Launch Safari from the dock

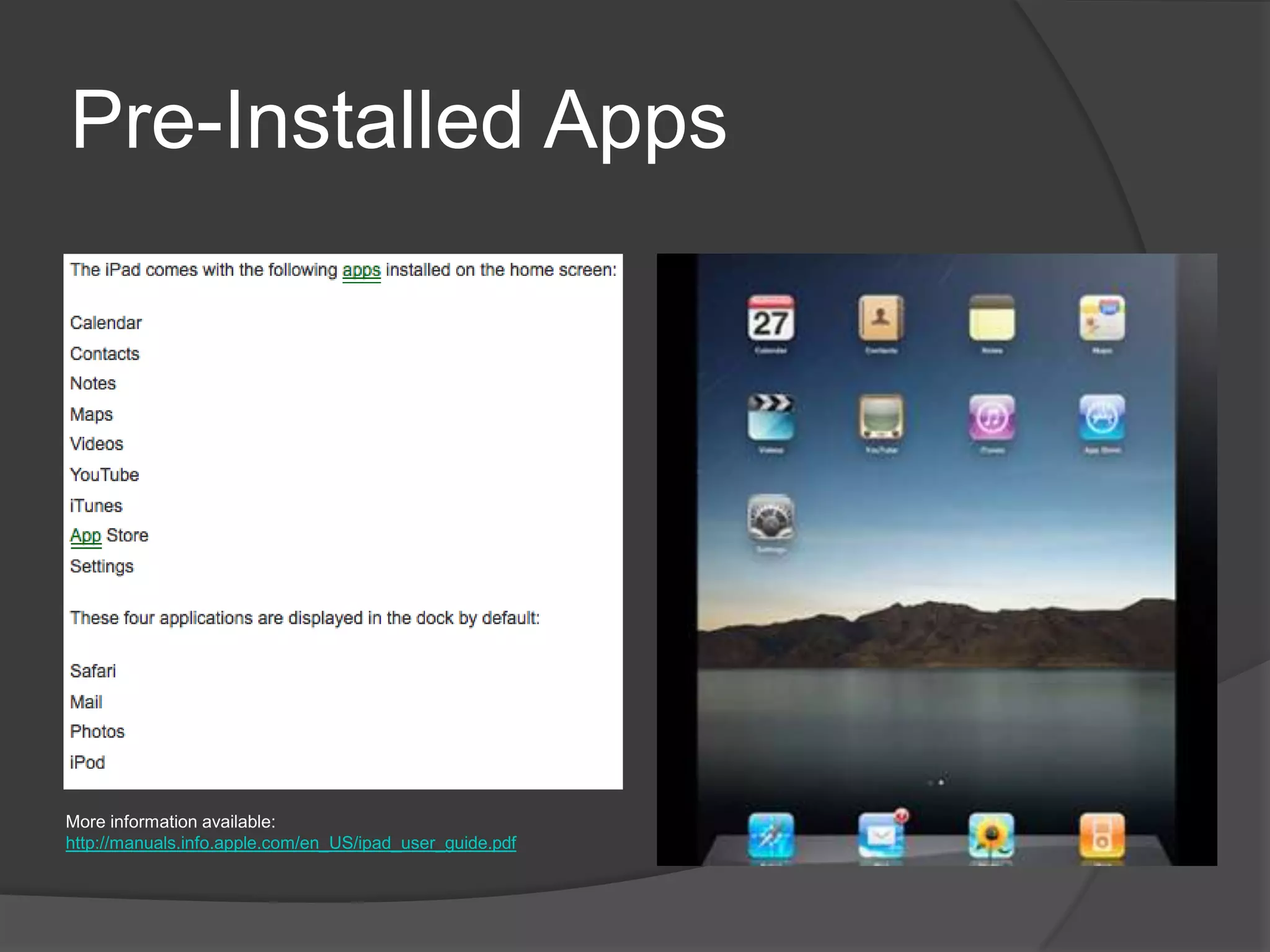[771, 835]
